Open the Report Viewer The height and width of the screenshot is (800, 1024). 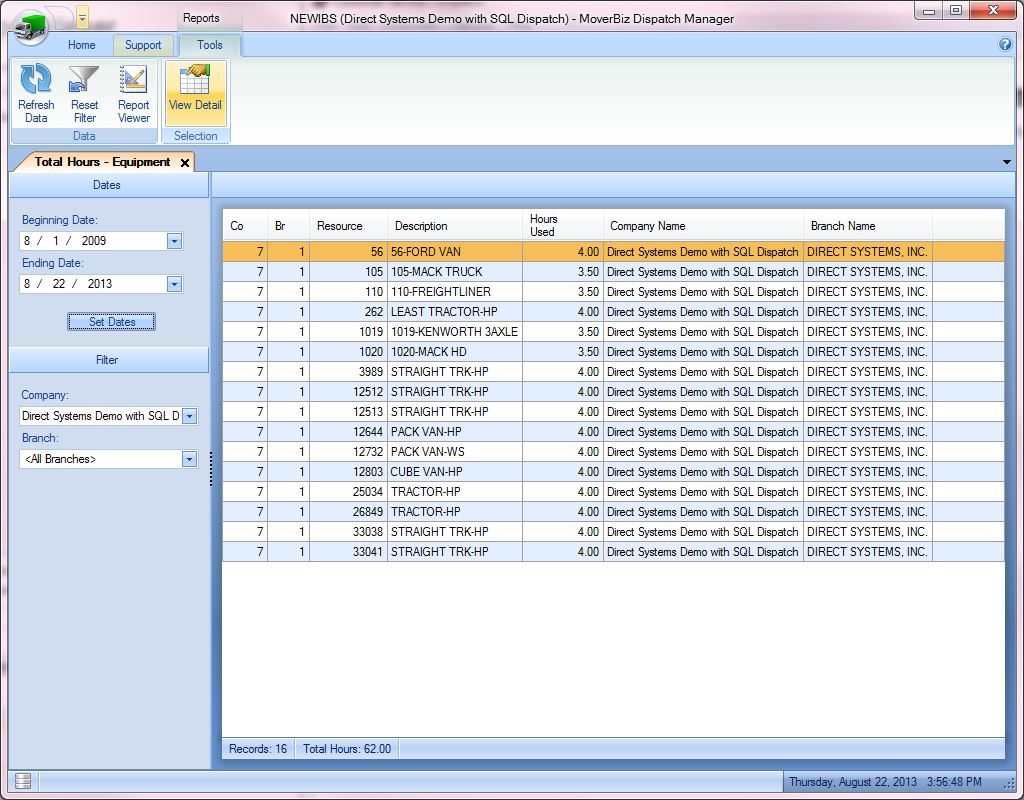tap(133, 80)
